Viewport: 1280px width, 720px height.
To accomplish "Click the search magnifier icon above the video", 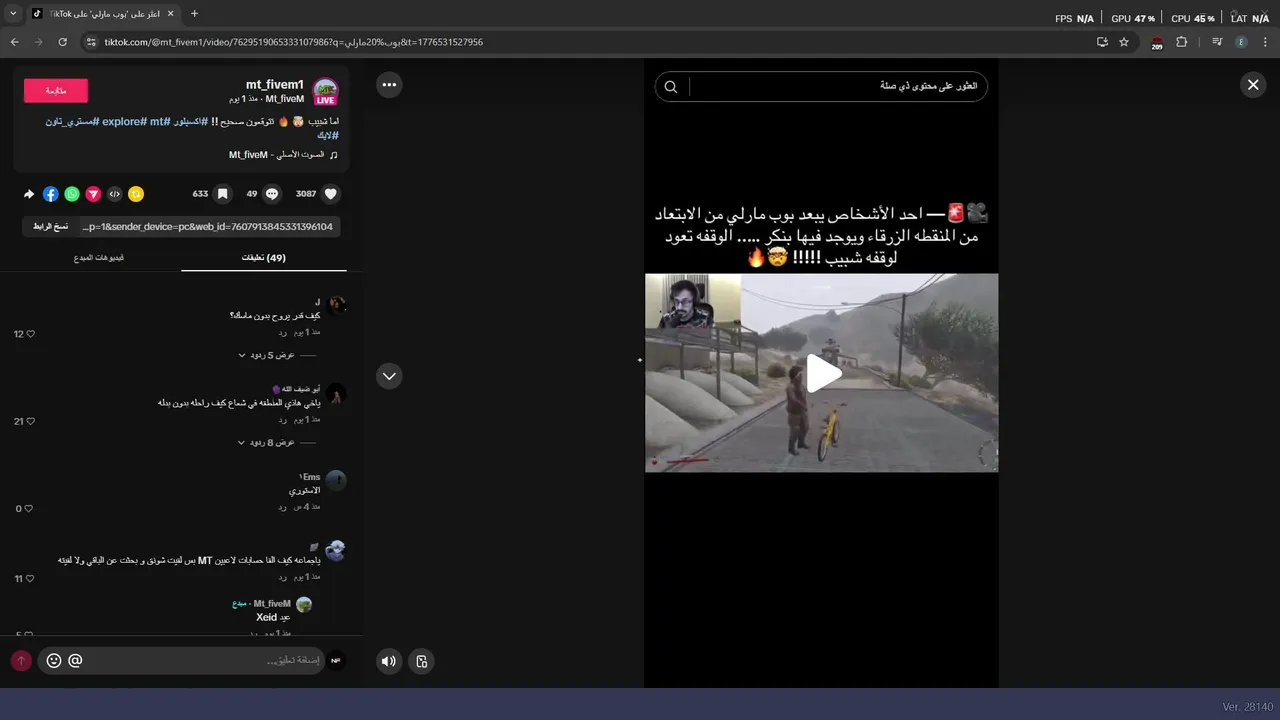I will coord(671,86).
